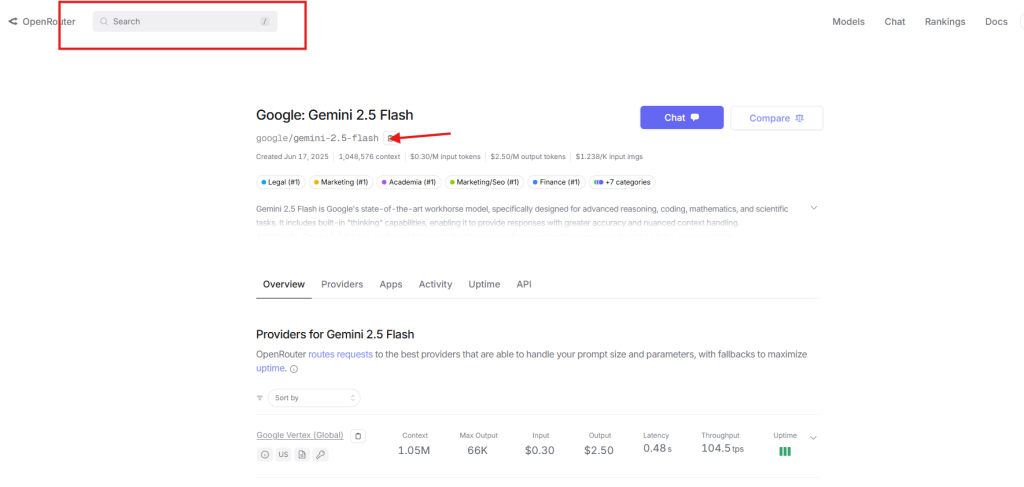The height and width of the screenshot is (487, 1024).
Task: Click the Academia (#1) category badge
Action: point(409,182)
